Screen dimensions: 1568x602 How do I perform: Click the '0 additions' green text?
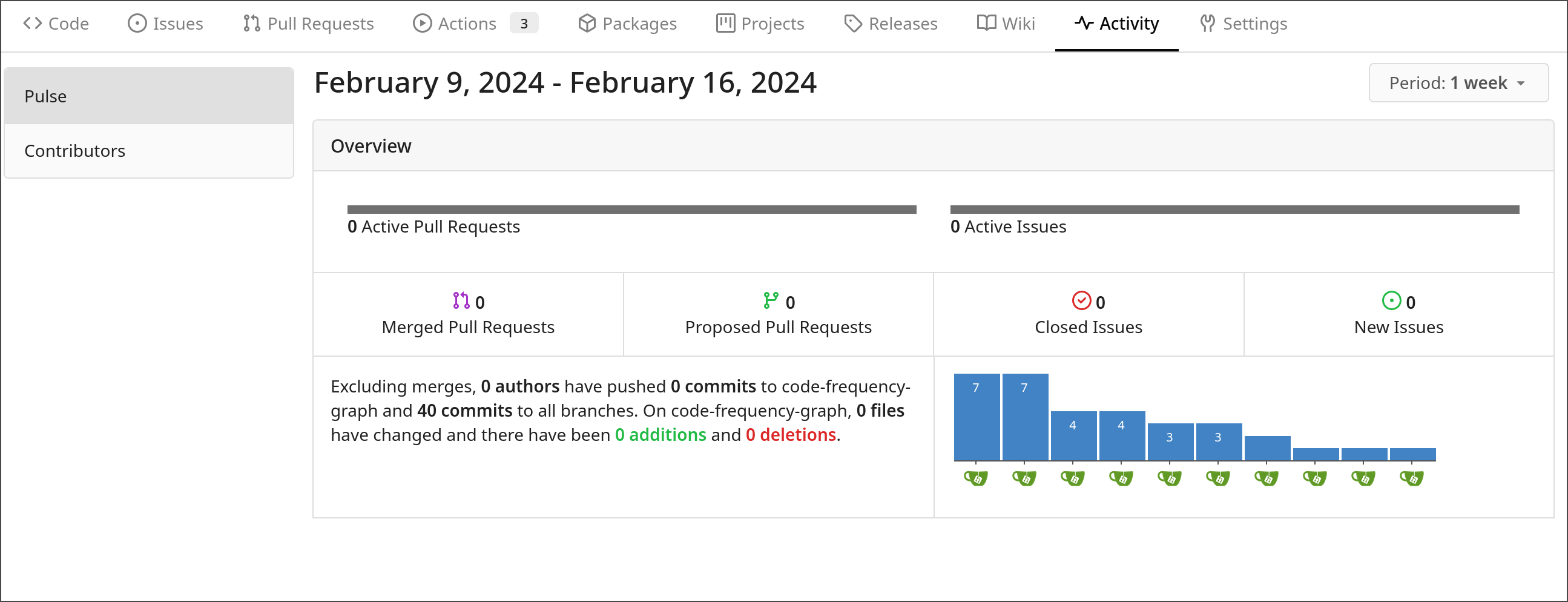click(660, 435)
